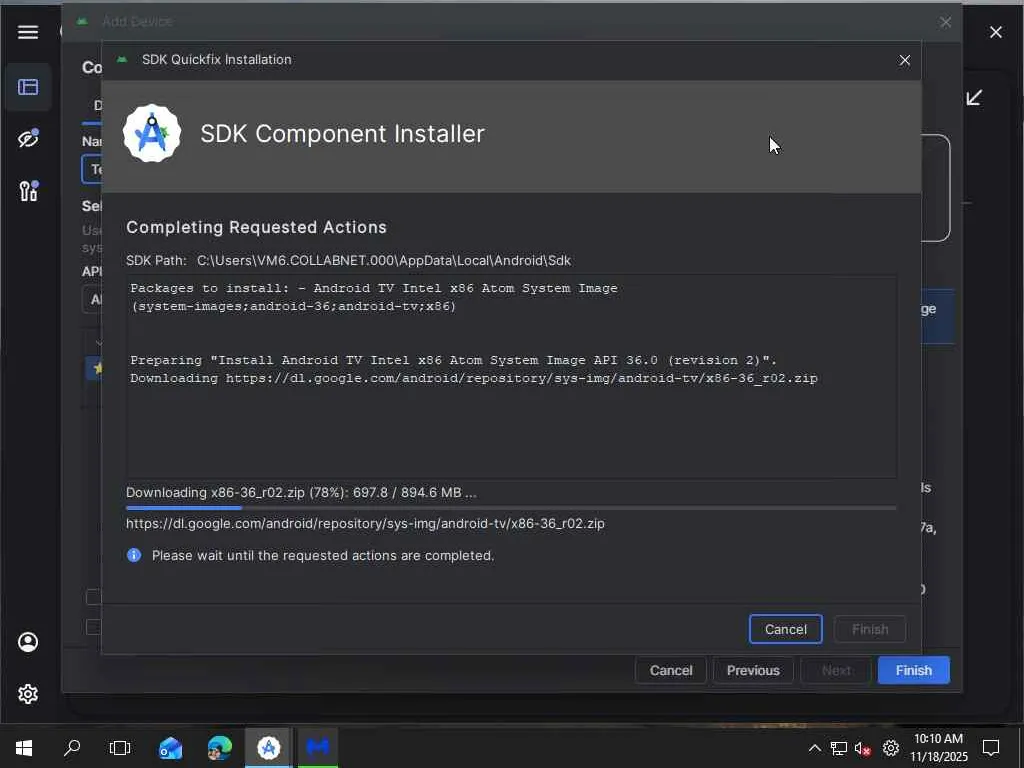Click Cancel in the Add Device window

click(x=671, y=671)
